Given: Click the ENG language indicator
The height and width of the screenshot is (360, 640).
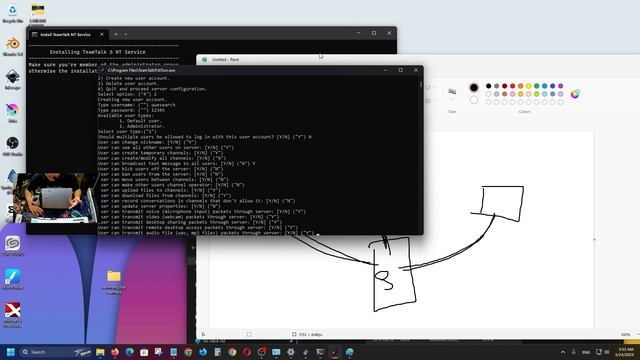Looking at the screenshot, I should point(586,352).
